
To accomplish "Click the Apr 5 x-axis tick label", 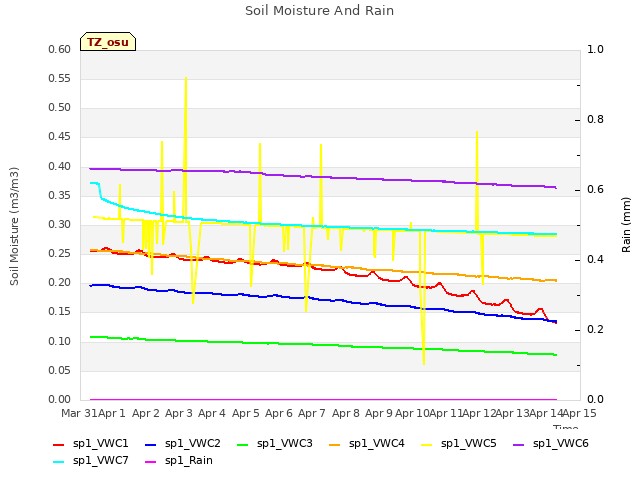I will coord(246,413).
